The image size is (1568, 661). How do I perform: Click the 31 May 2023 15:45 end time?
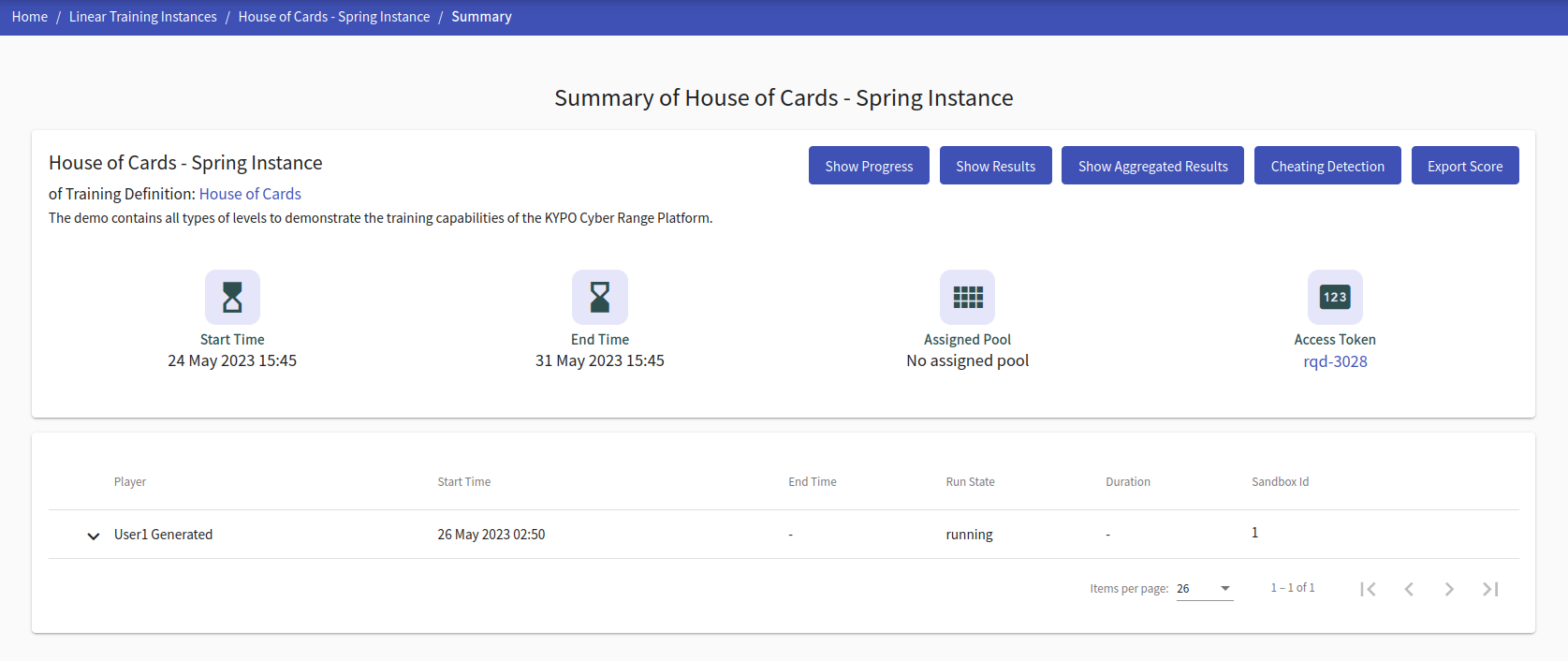[x=600, y=360]
